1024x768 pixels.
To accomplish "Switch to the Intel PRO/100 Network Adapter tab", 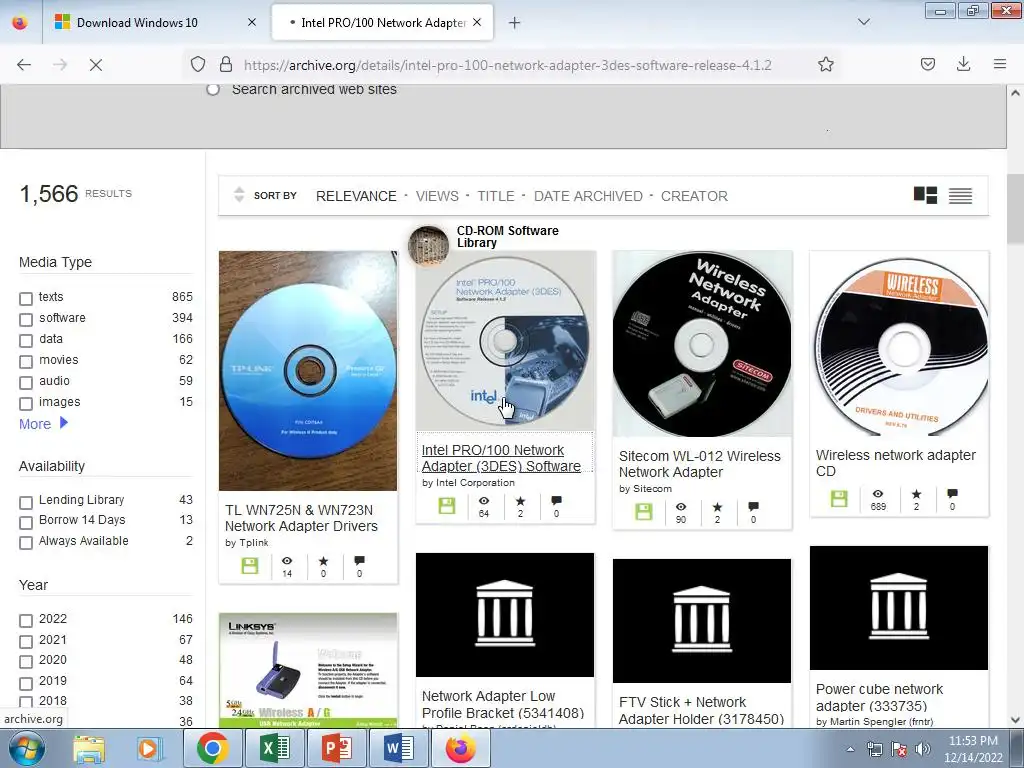I will (x=382, y=22).
